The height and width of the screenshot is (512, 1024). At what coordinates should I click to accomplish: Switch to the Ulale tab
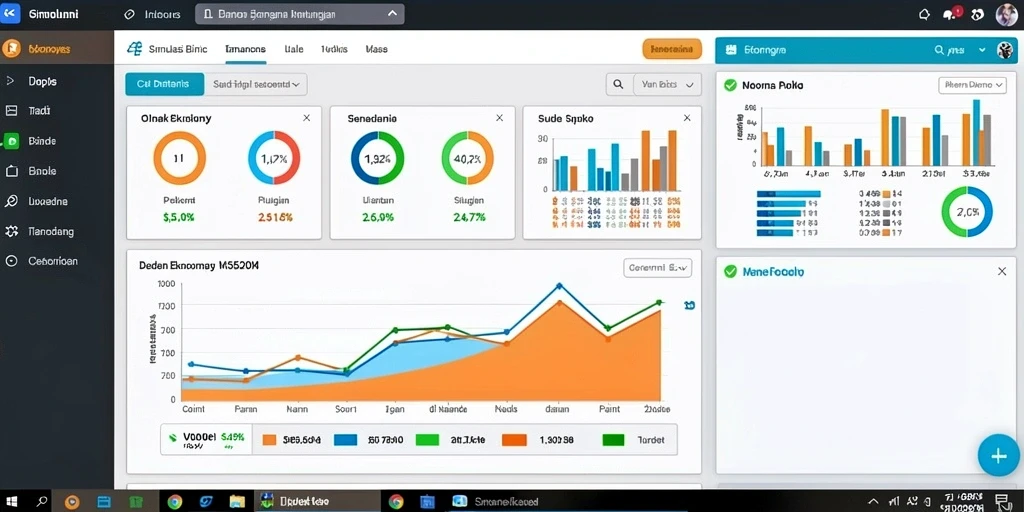pyautogui.click(x=294, y=49)
